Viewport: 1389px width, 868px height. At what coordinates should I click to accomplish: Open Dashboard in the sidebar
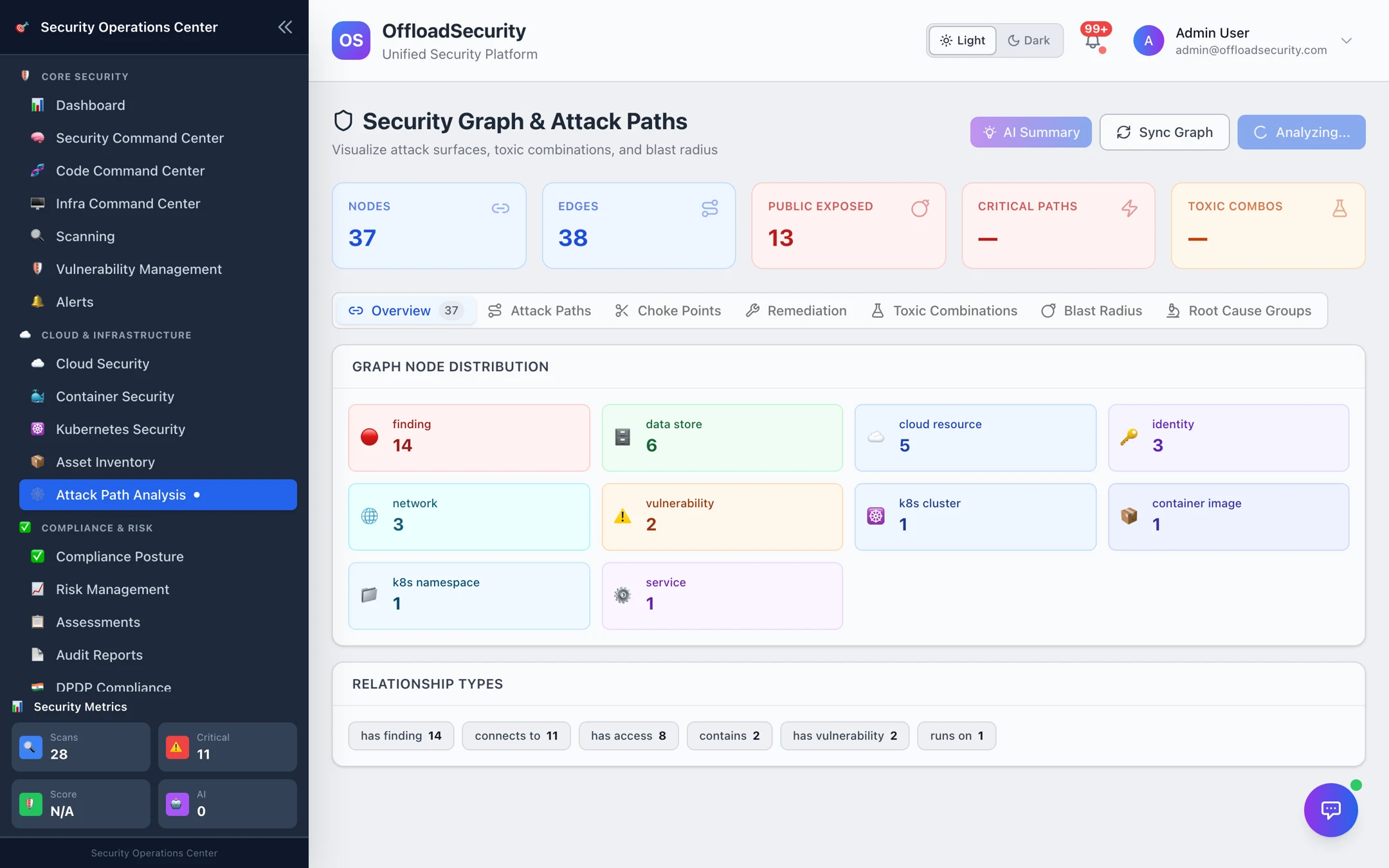158,105
